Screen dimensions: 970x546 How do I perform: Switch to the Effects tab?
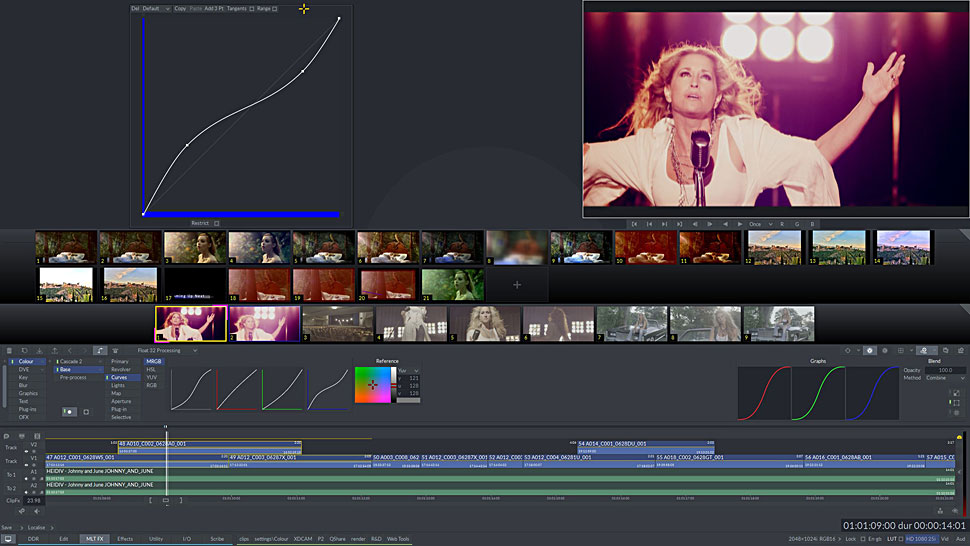coord(125,539)
